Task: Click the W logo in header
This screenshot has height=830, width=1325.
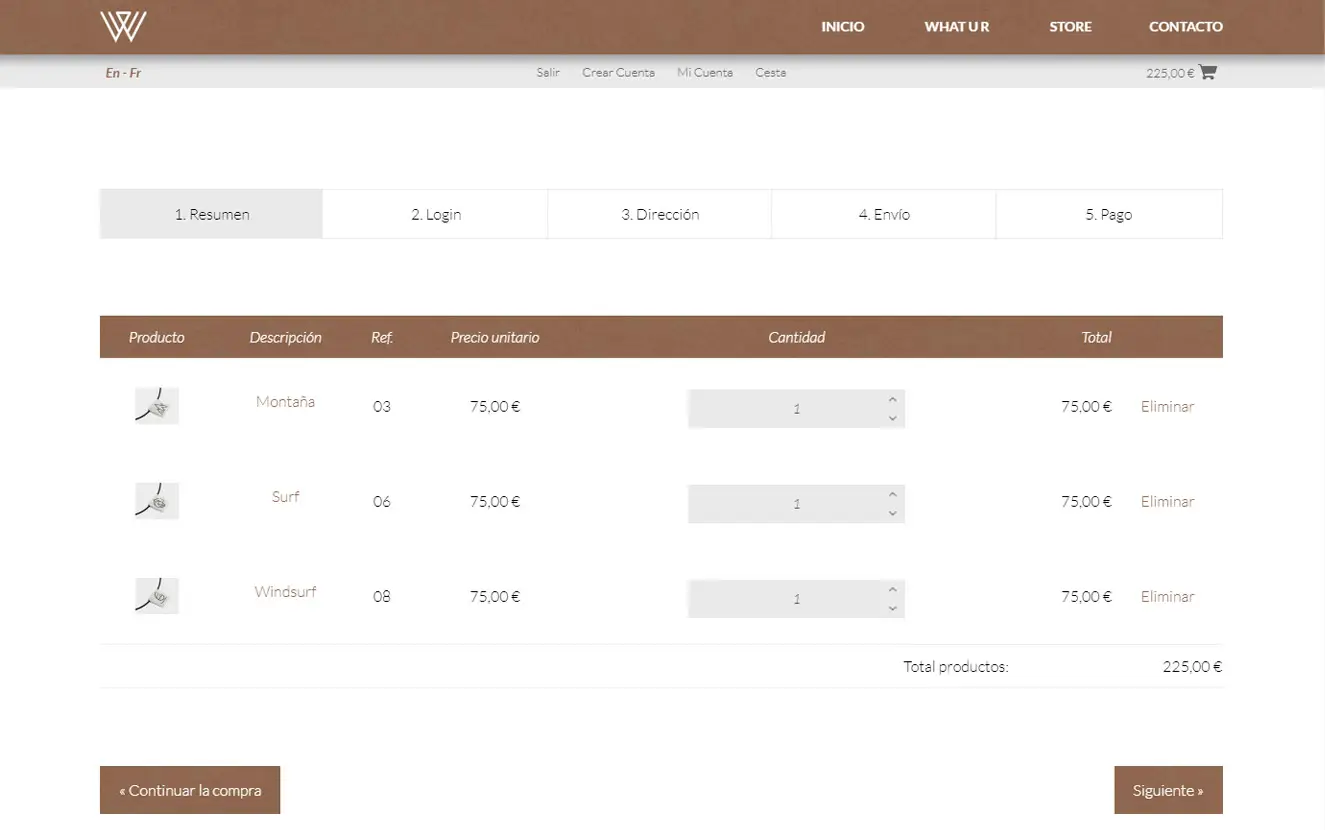Action: pos(123,26)
